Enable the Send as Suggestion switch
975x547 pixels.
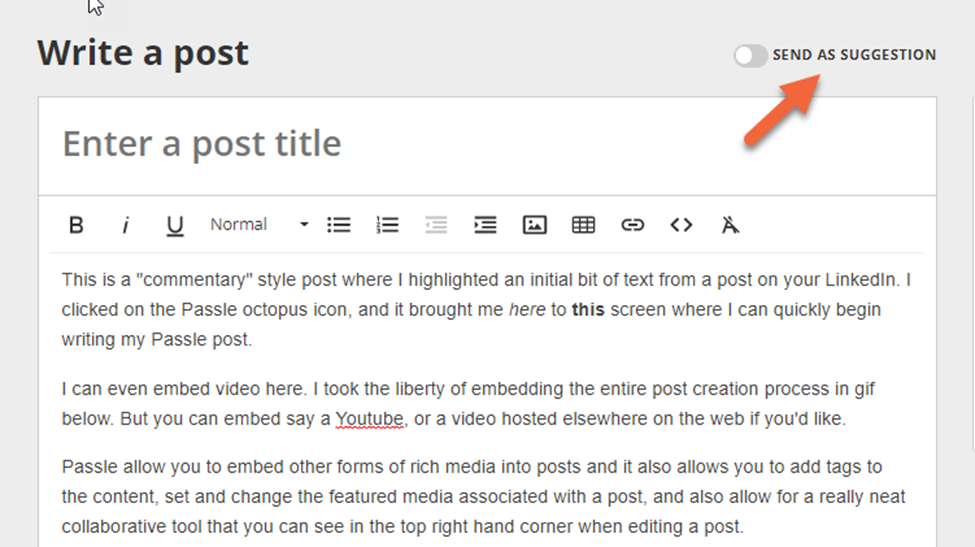(x=750, y=56)
